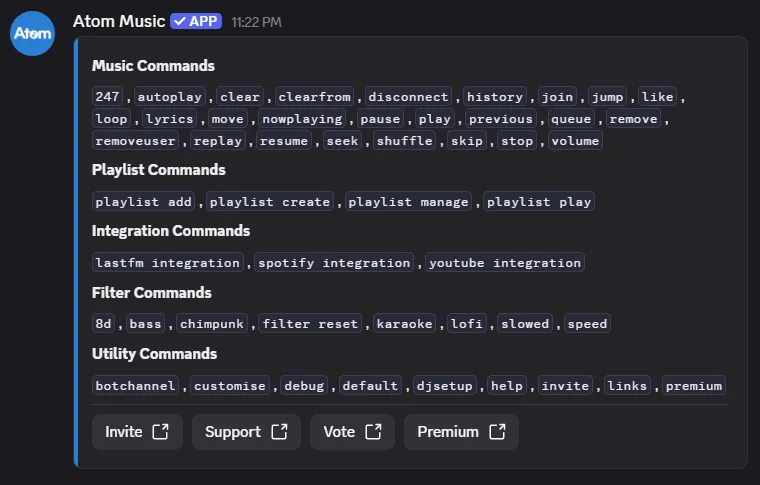The image size is (760, 485).
Task: Click the external-link icon on Invite button
Action: click(x=160, y=432)
